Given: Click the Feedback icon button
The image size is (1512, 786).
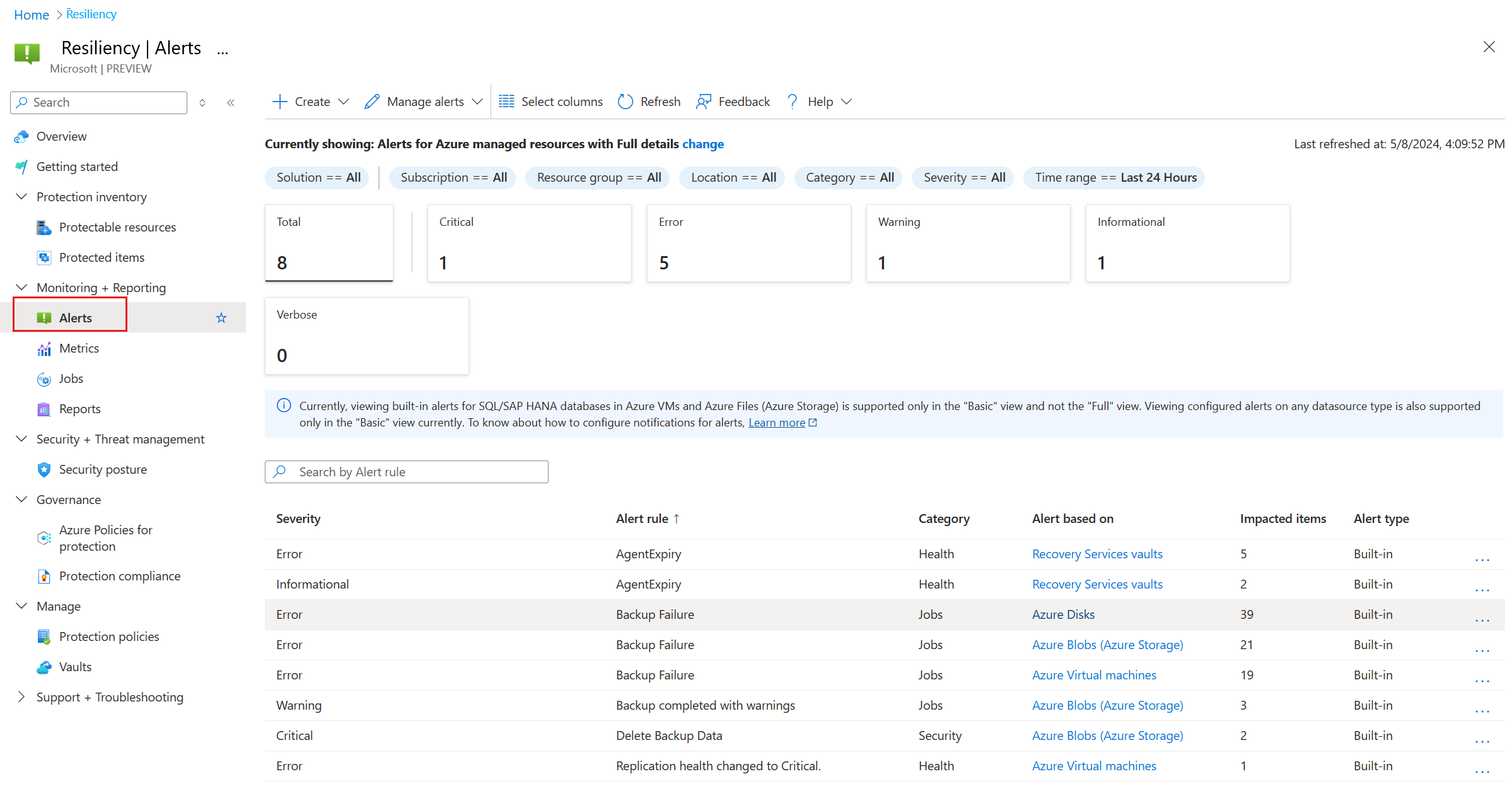Looking at the screenshot, I should click(x=704, y=102).
